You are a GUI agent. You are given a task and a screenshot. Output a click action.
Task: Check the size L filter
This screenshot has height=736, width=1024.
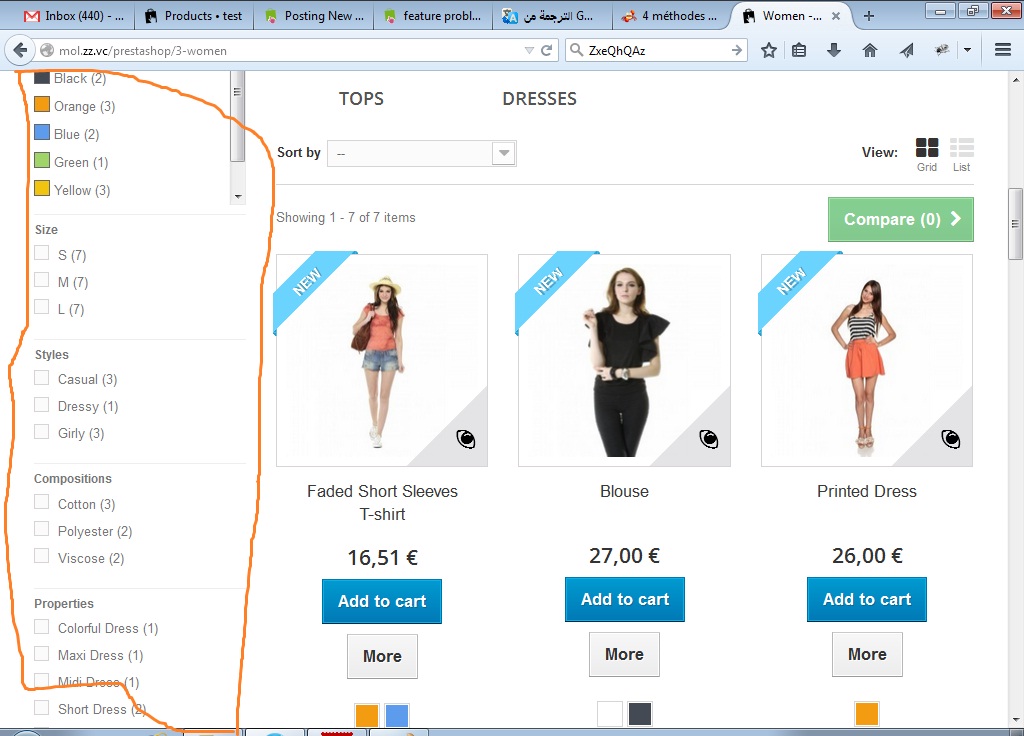point(42,307)
